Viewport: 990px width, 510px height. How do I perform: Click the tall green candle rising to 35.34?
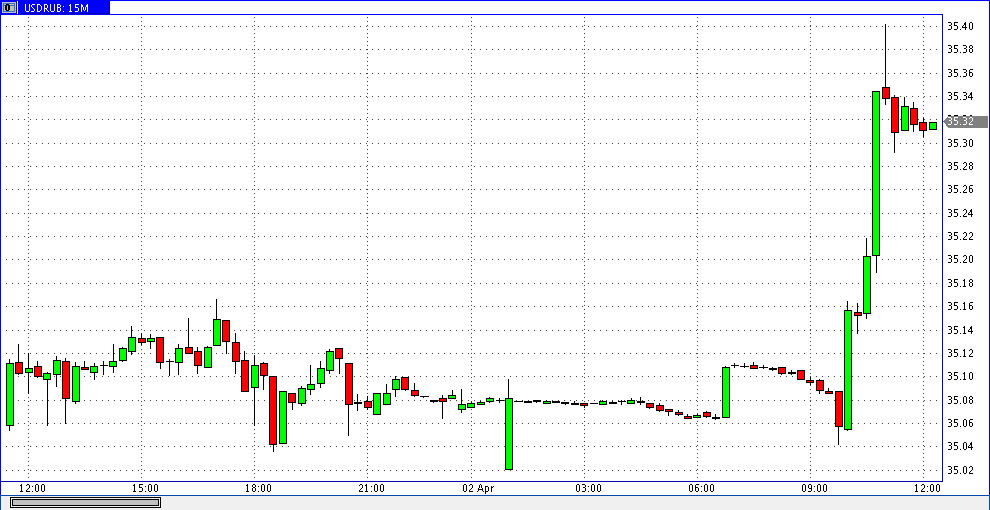point(876,173)
